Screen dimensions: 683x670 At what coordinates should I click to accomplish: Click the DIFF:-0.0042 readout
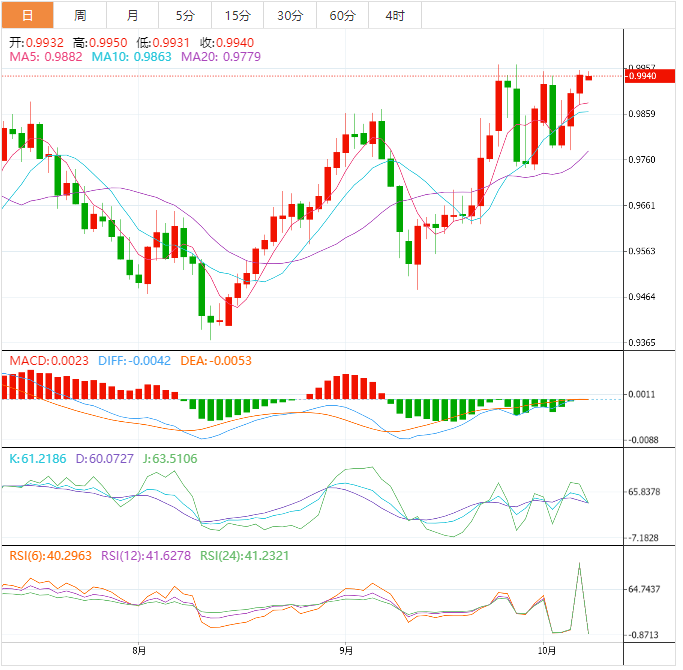click(135, 361)
